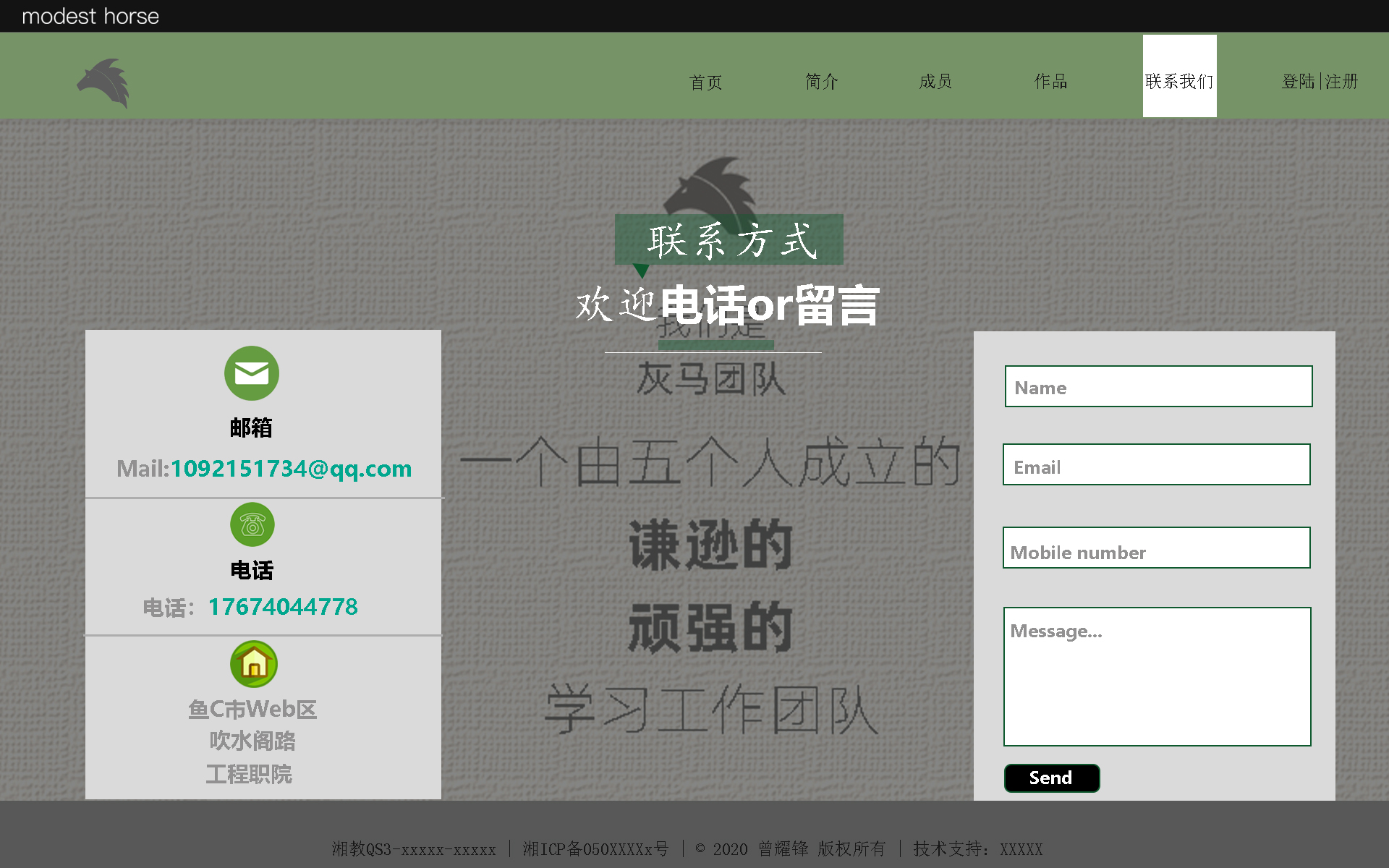Open the 成员 members menu item
The image size is (1389, 868).
935,81
